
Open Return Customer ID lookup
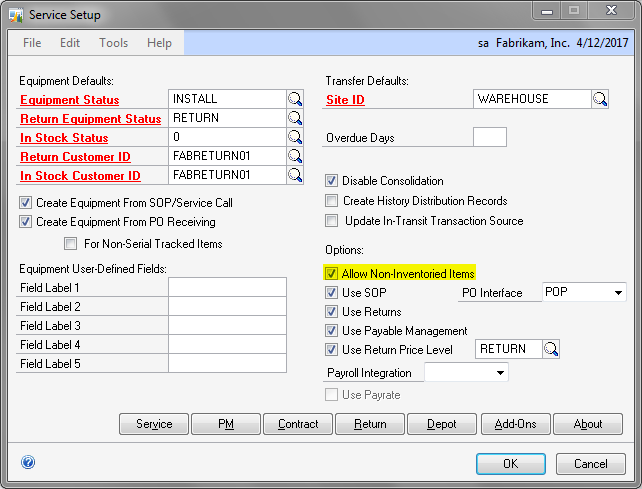pos(295,156)
